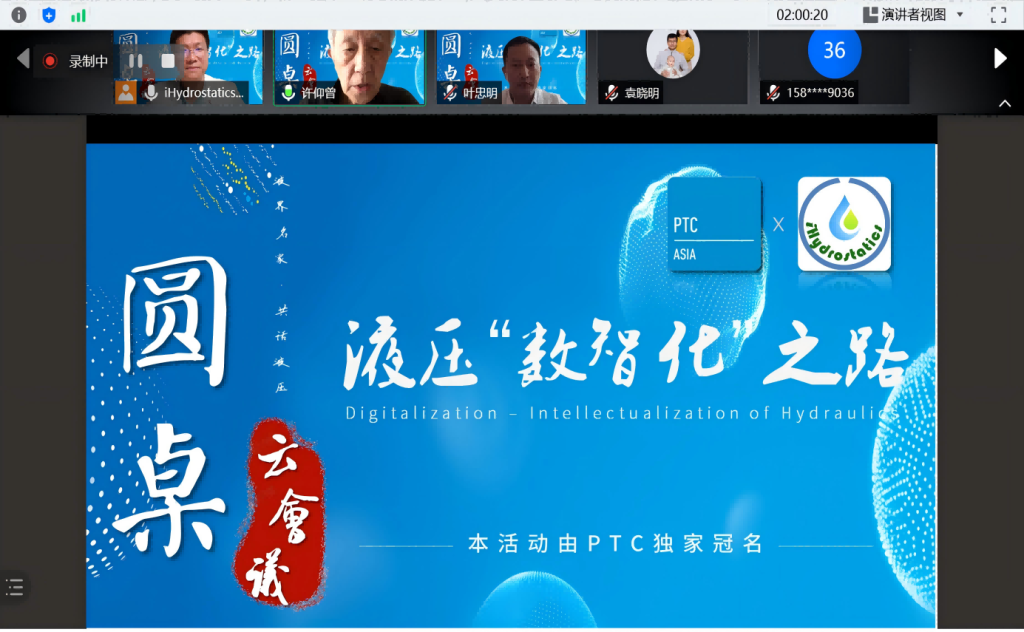Collapse the participant video strip with the chevron
This screenshot has height=632, width=1024.
(1005, 103)
